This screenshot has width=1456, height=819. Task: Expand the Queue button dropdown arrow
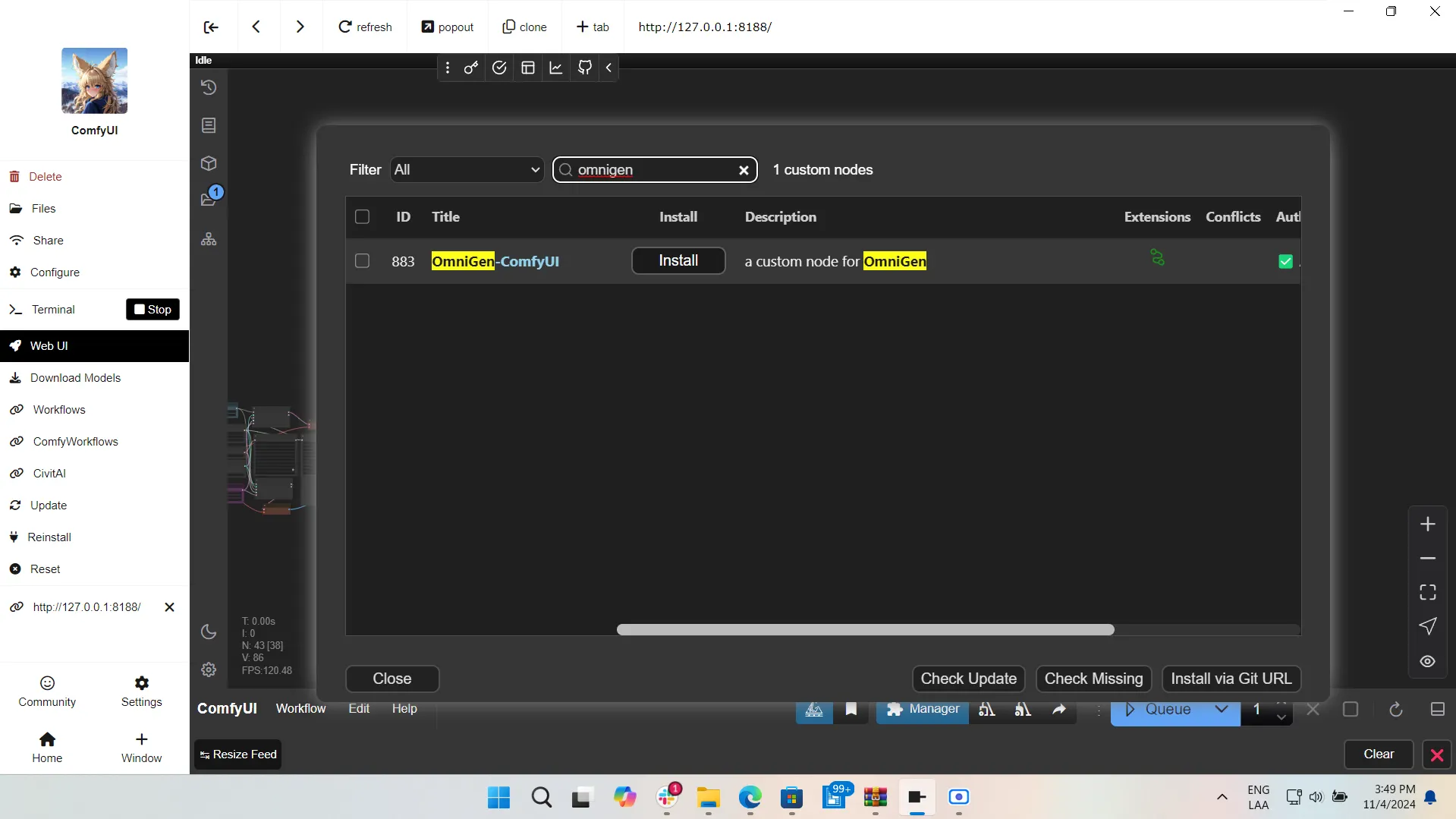point(1221,709)
